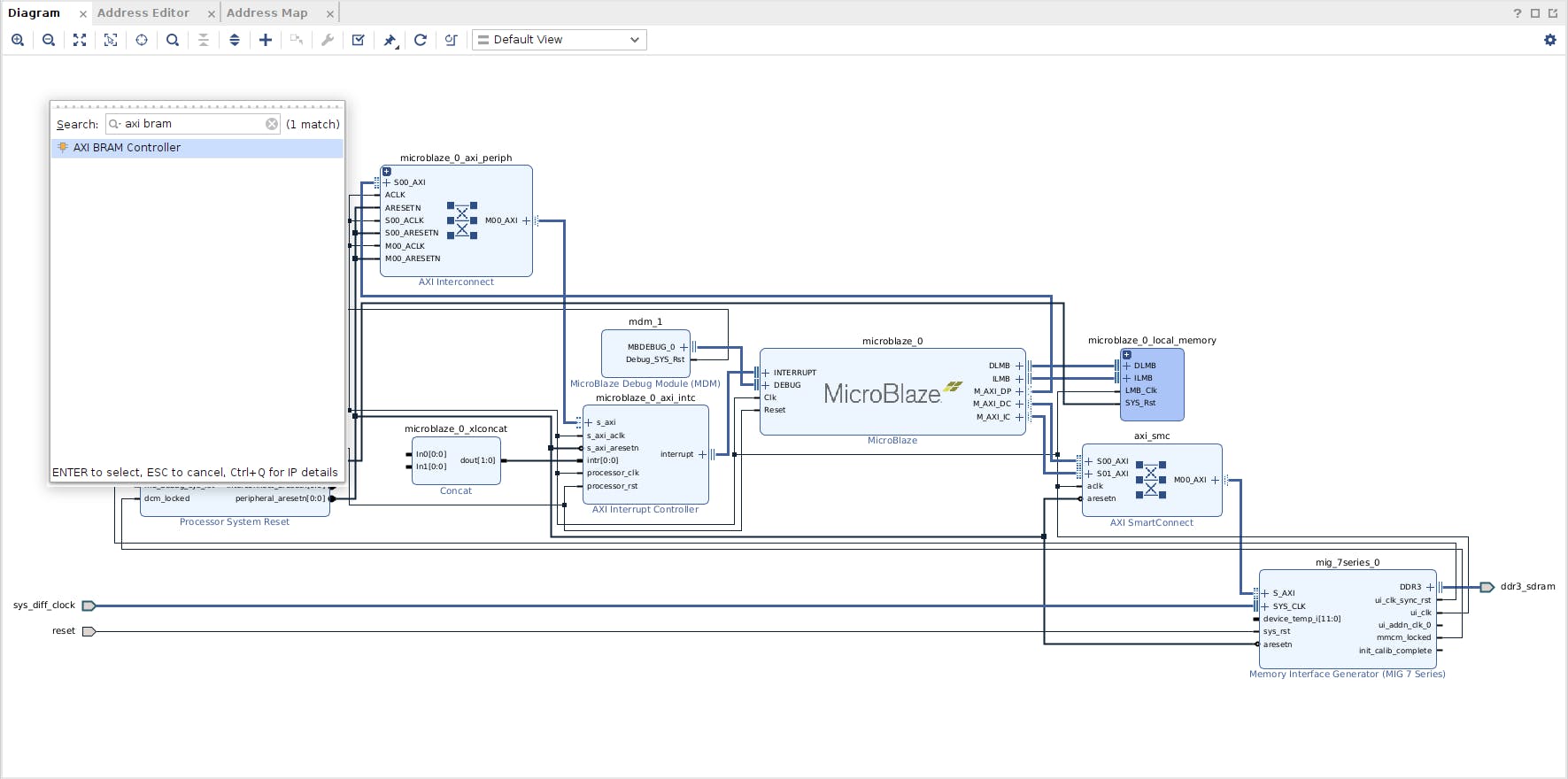
Task: Click crossbar icon inside AXI SmartConnect block
Action: (x=1151, y=480)
